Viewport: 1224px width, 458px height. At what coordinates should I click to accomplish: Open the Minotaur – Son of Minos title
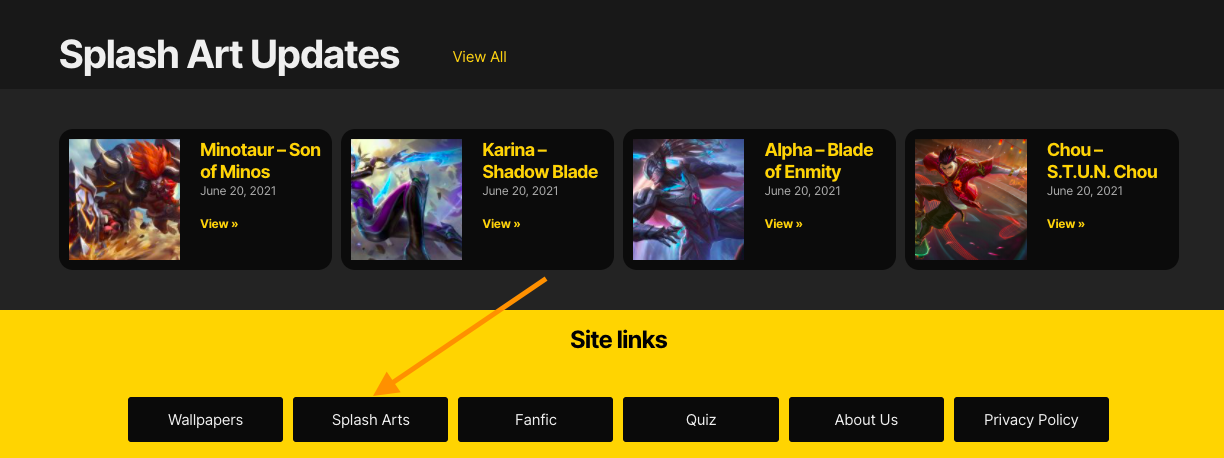260,160
